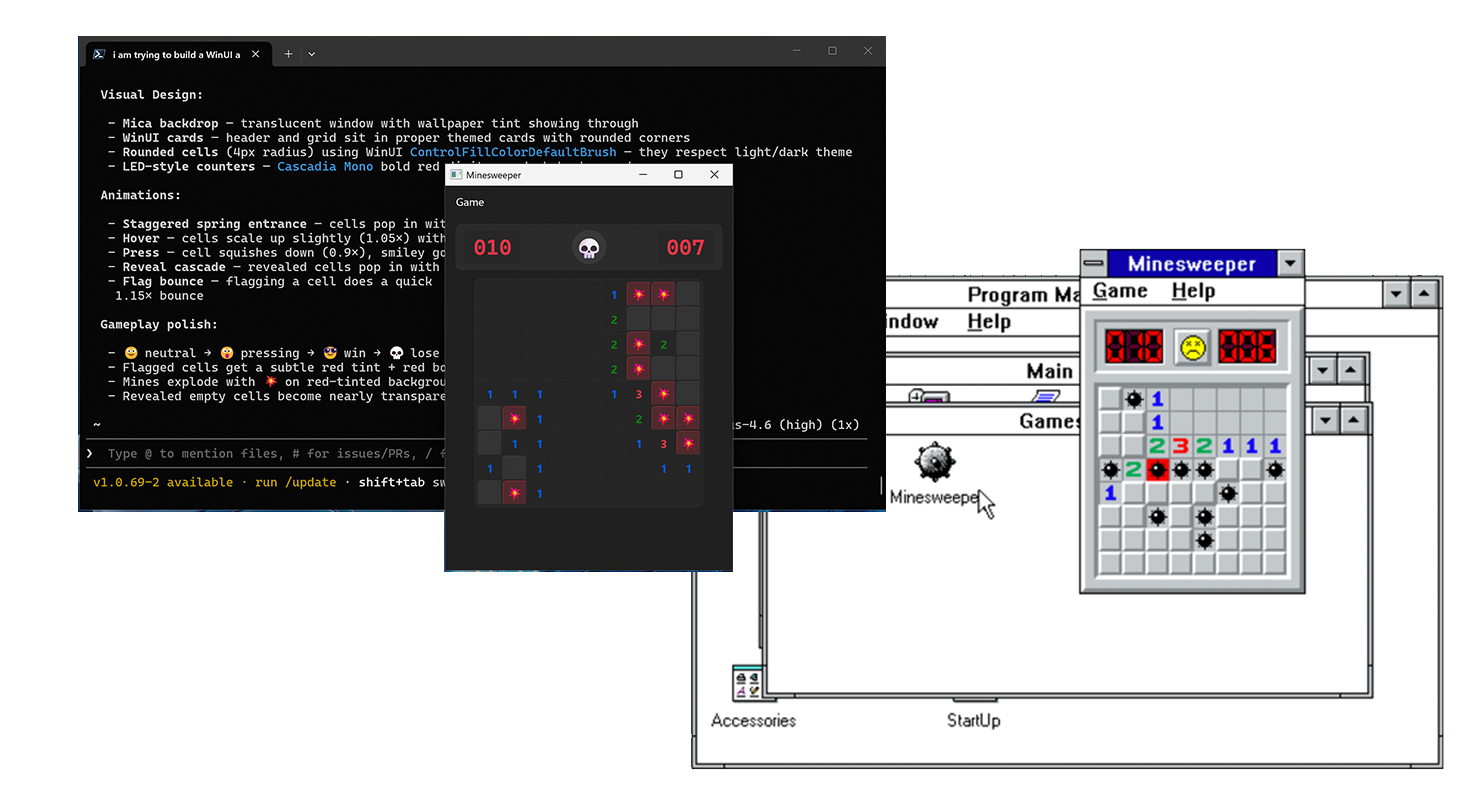This screenshot has height=800, width=1480.
Task: Click the left LED mine counter in classic Minesweeper
Action: [x=1133, y=347]
